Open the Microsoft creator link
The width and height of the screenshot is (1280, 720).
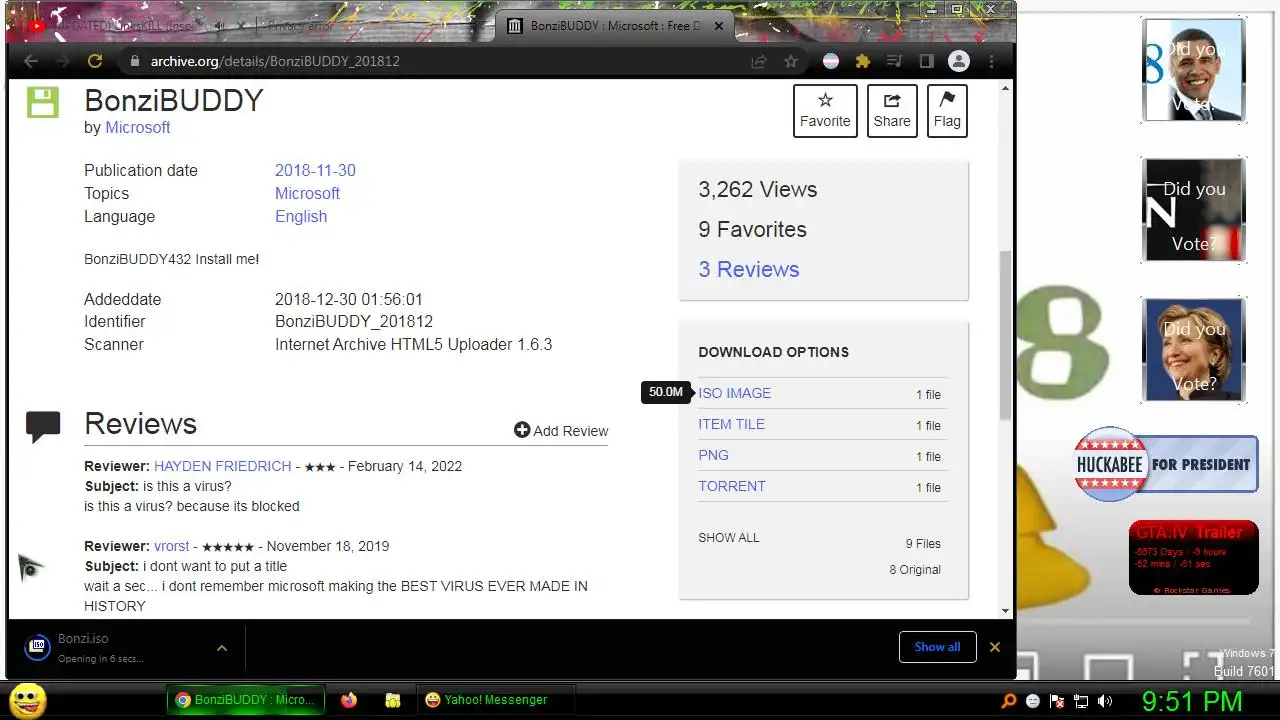138,127
